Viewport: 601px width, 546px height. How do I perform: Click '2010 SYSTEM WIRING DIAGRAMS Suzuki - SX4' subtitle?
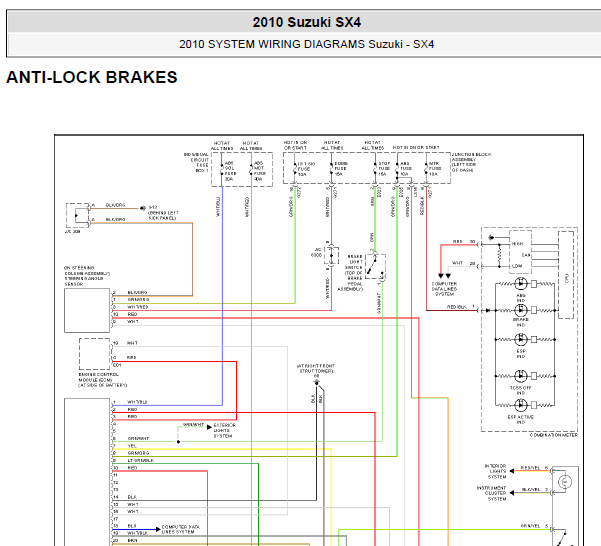[x=307, y=44]
